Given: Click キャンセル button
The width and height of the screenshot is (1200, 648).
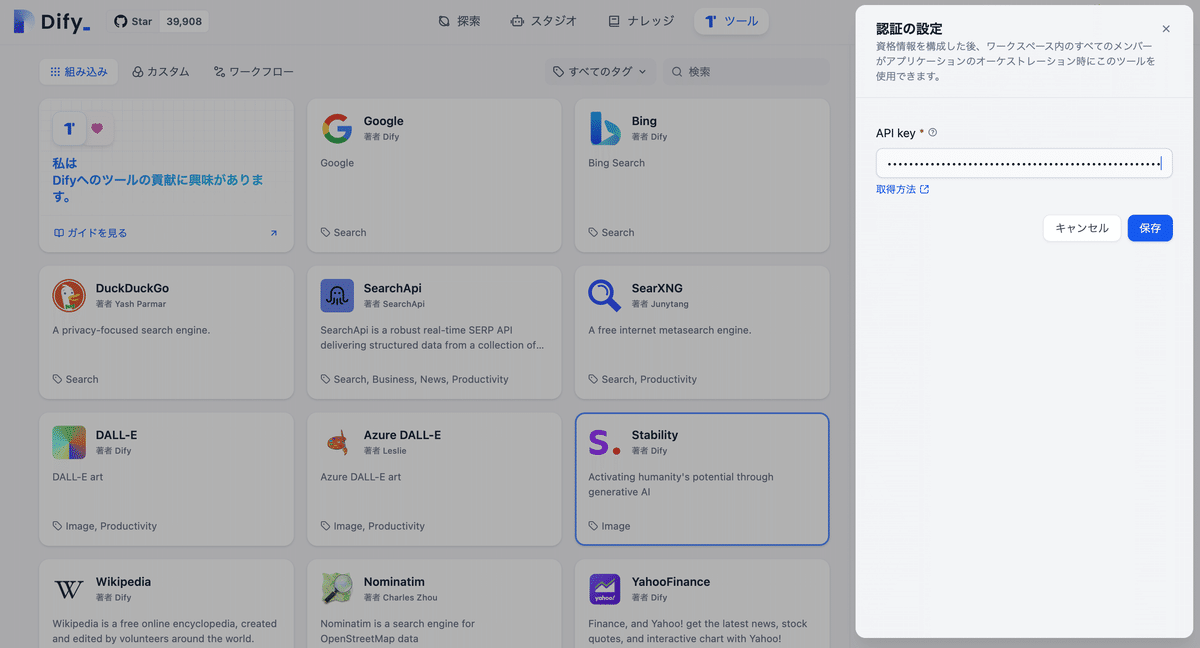Looking at the screenshot, I should click(x=1082, y=228).
